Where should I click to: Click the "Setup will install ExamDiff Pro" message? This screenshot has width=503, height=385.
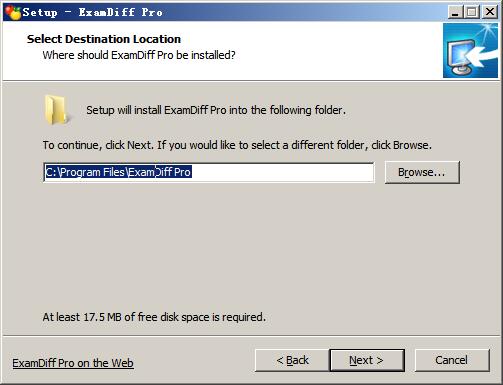[216, 110]
